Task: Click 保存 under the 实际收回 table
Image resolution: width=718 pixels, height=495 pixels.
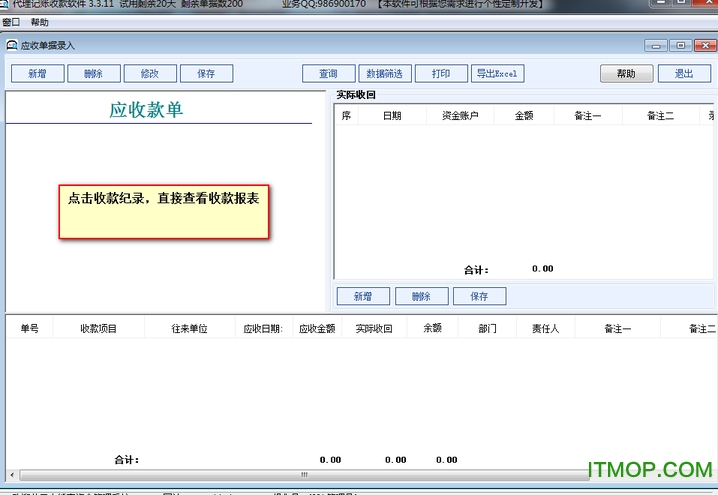Action: click(479, 297)
